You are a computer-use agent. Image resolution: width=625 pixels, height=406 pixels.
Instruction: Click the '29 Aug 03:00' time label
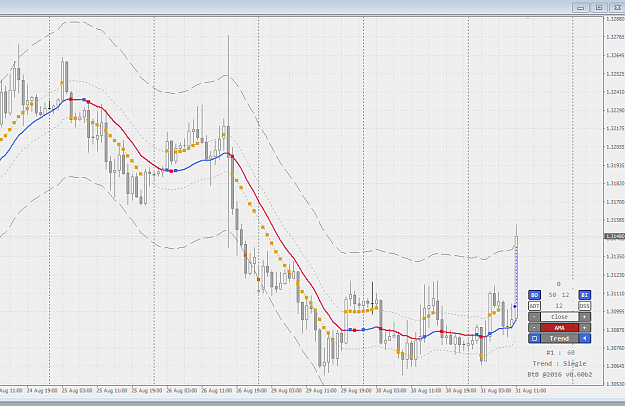tap(287, 391)
